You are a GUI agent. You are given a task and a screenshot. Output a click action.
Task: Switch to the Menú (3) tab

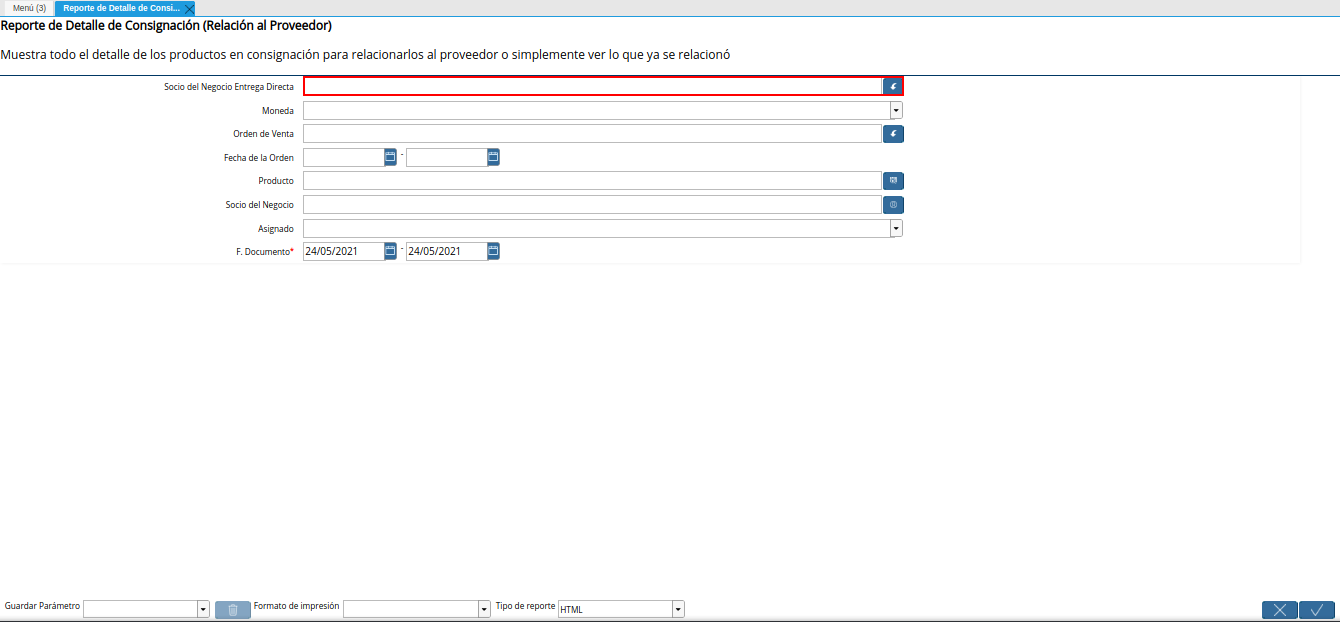(x=29, y=8)
